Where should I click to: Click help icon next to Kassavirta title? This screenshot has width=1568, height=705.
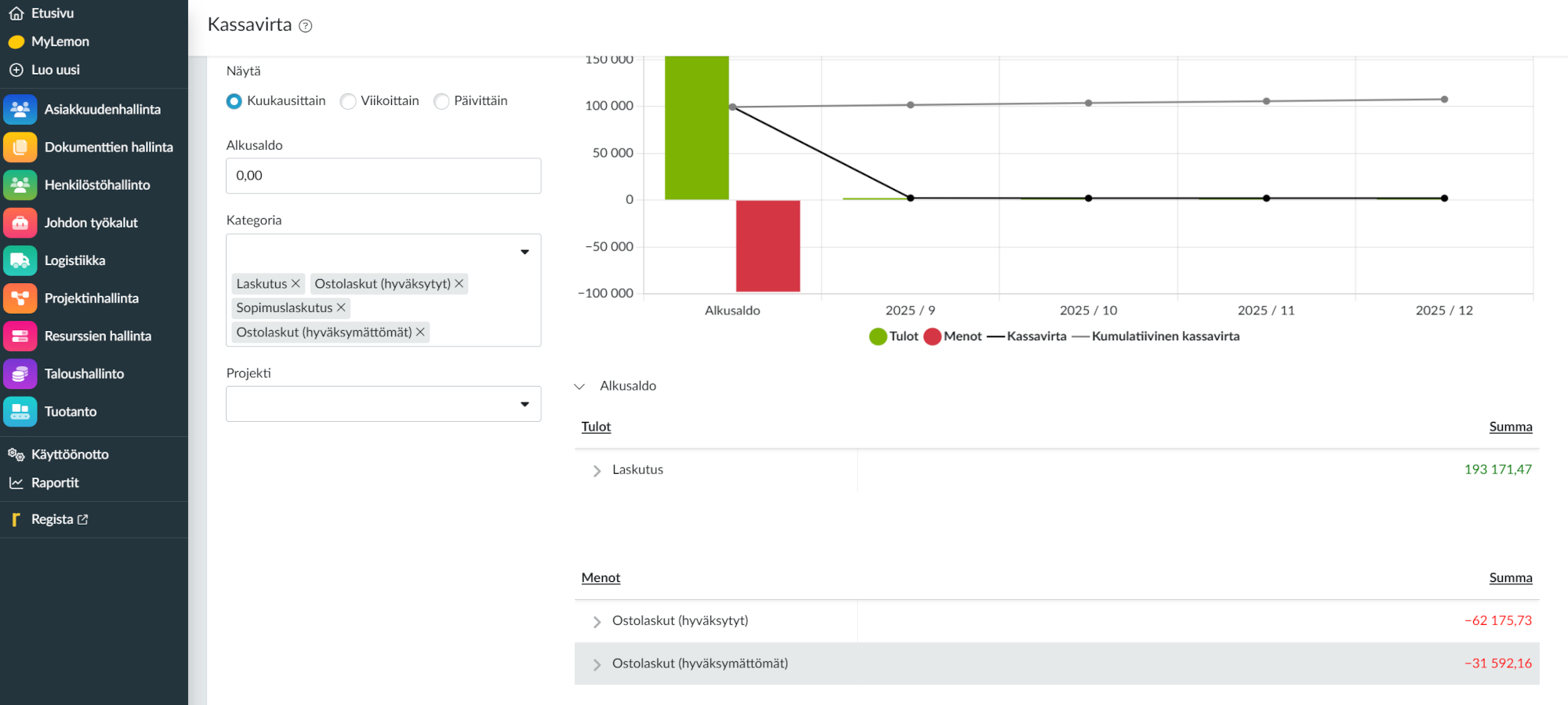(x=306, y=26)
